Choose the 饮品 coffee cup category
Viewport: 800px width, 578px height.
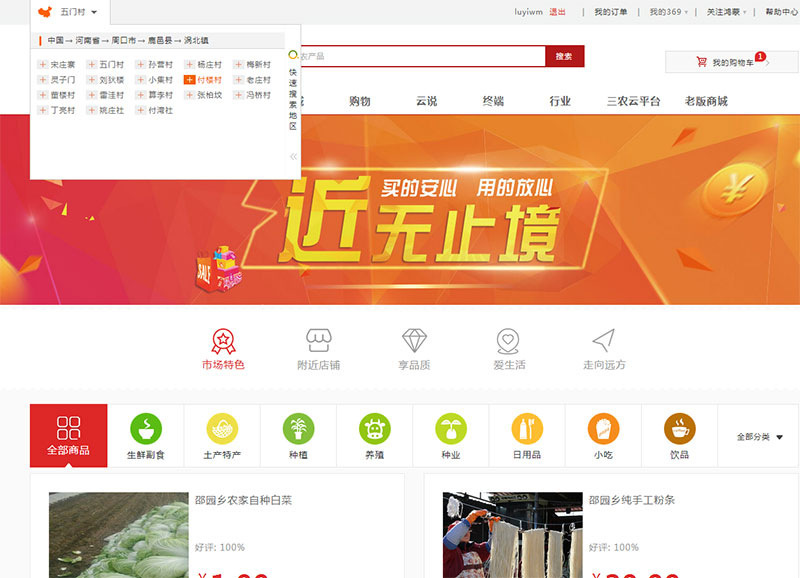point(680,429)
